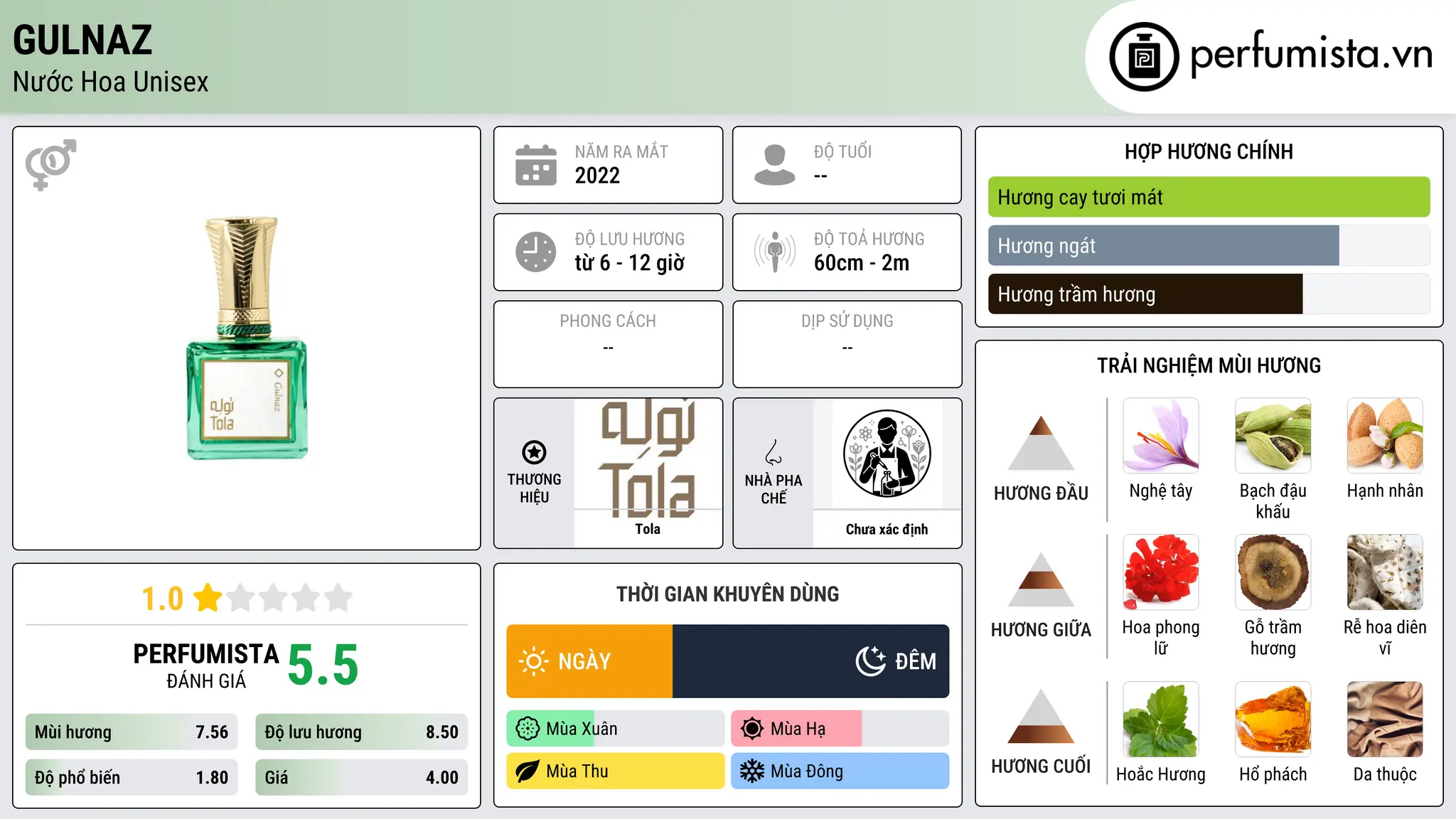1456x819 pixels.
Task: Open the Hổ phách note image
Action: 1273,719
